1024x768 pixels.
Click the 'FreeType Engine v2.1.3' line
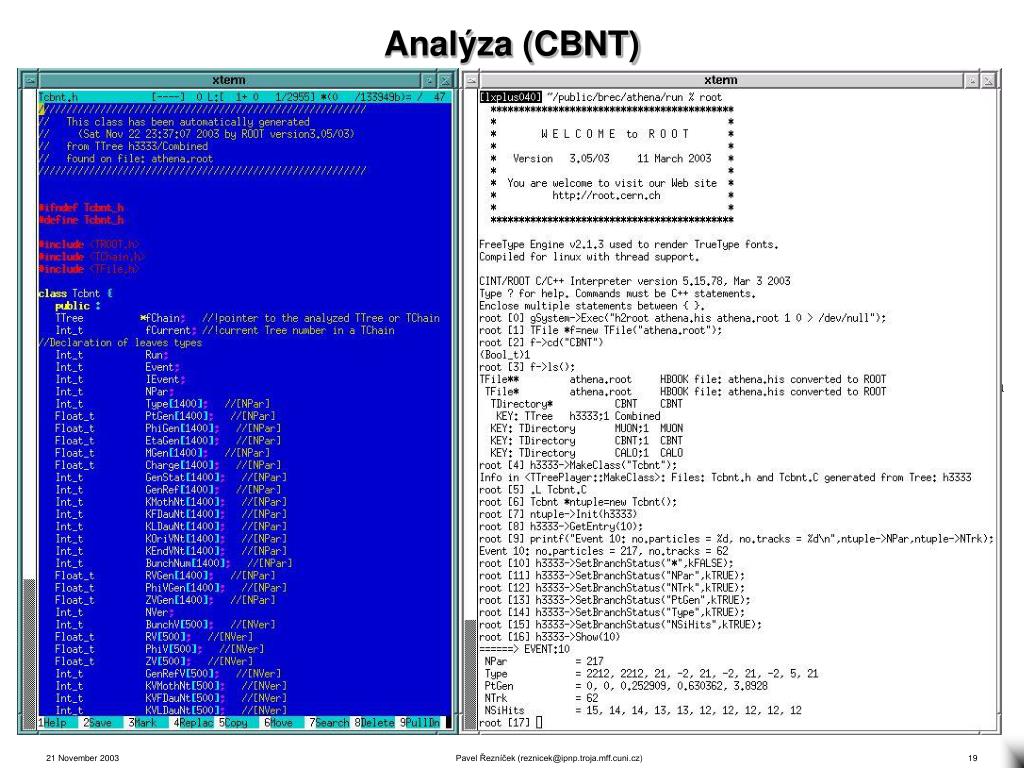point(629,244)
